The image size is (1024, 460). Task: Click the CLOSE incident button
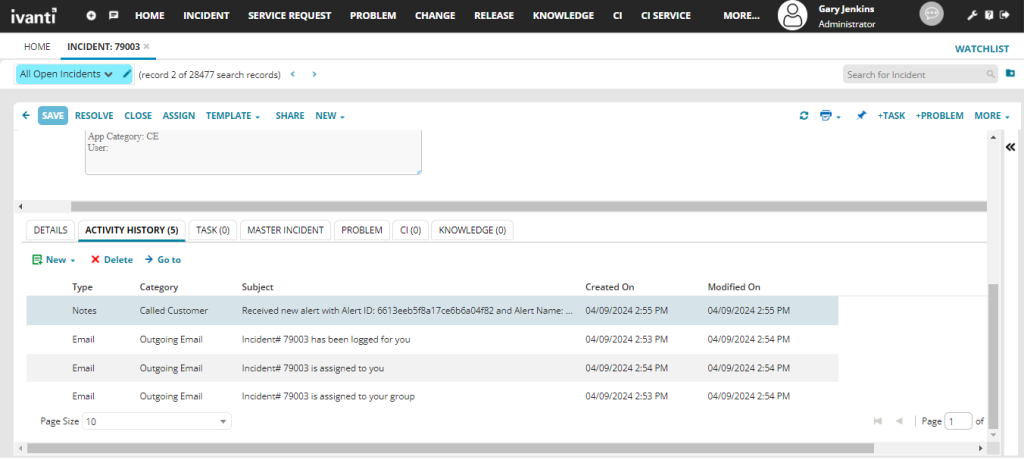[x=138, y=116]
